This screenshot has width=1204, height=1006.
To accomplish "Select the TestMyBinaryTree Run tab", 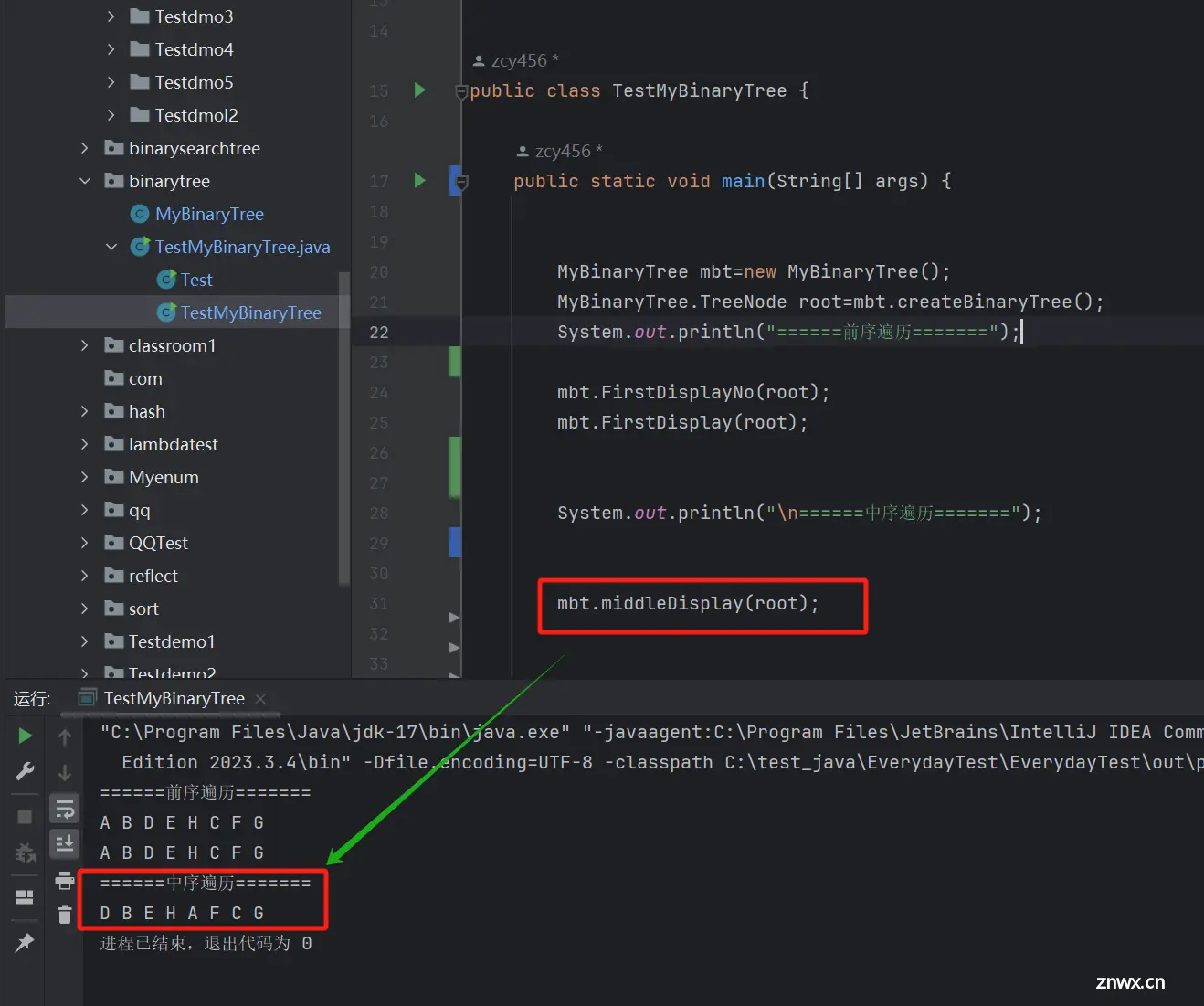I will pyautogui.click(x=174, y=698).
